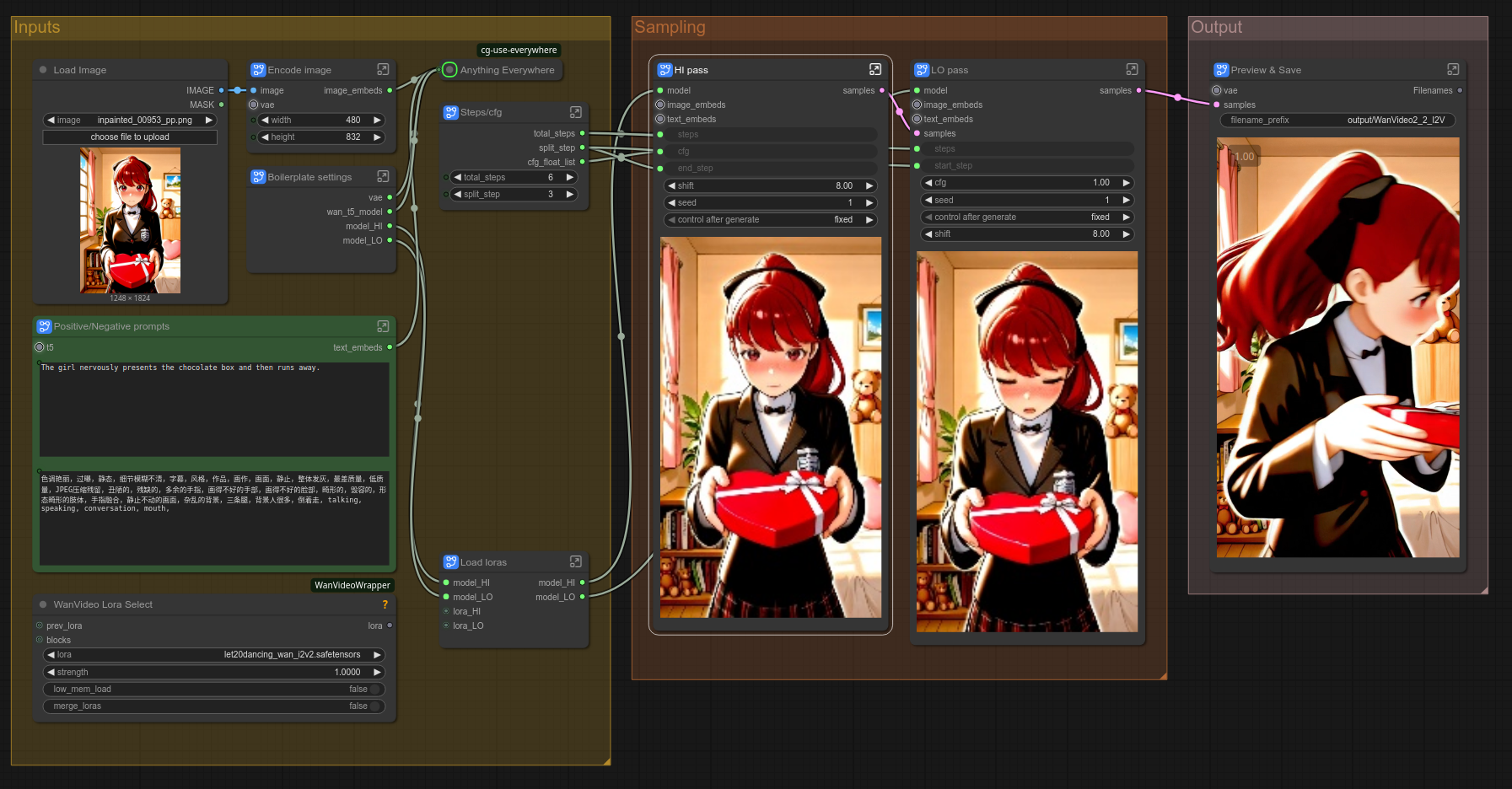1512x789 pixels.
Task: Click the Encode image subgraph icon
Action: coord(258,70)
